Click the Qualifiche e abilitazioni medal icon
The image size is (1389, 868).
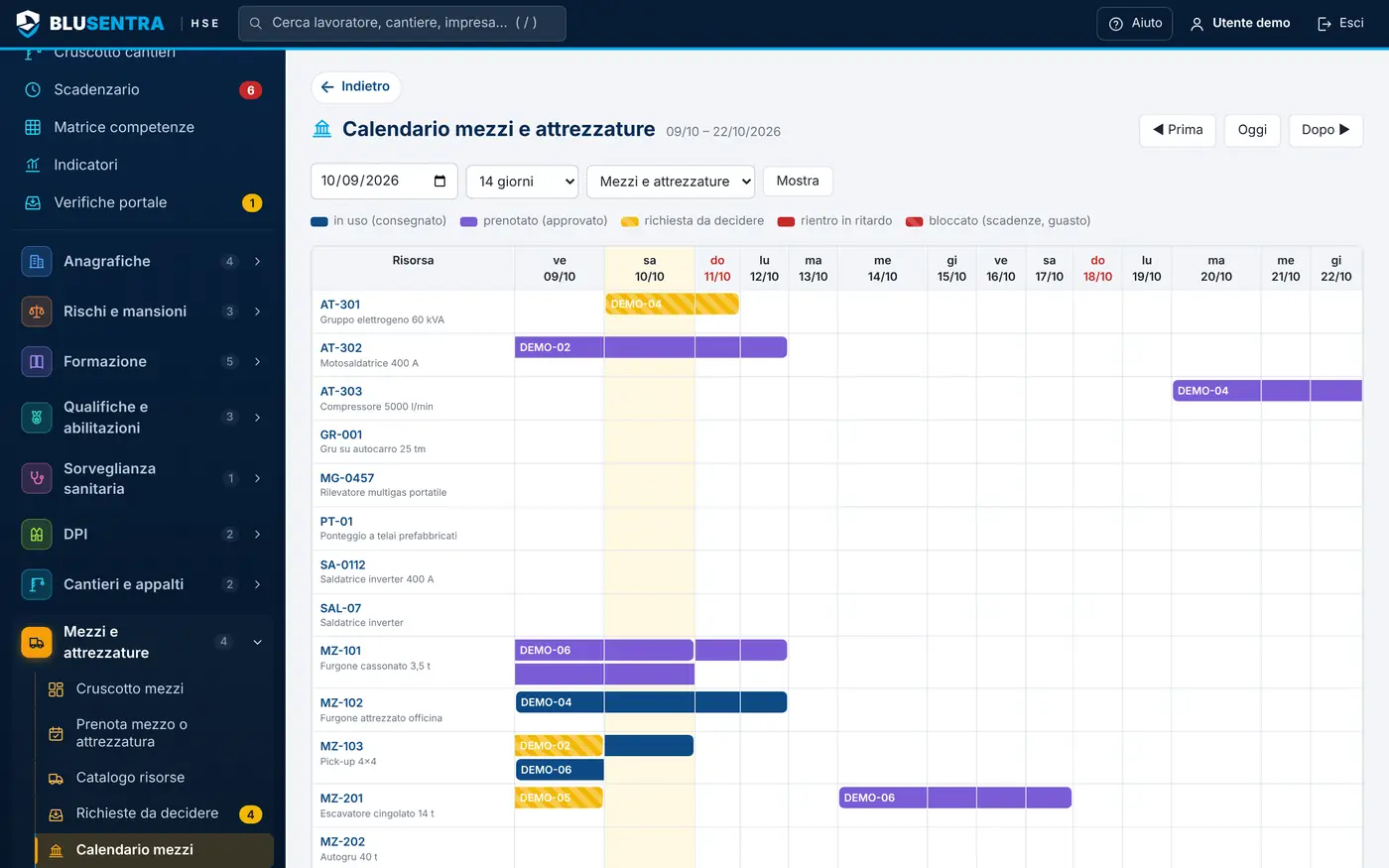[x=37, y=418]
